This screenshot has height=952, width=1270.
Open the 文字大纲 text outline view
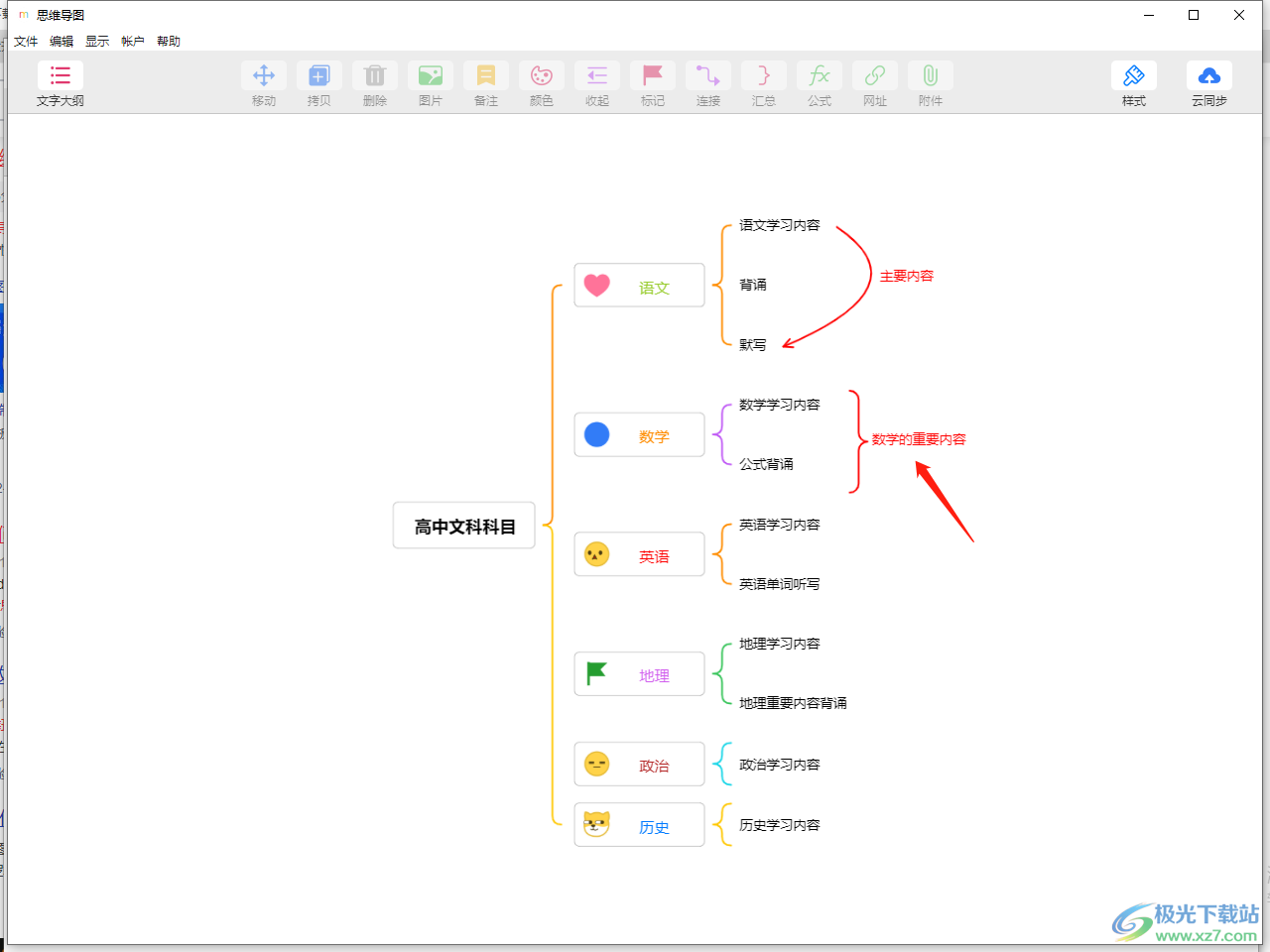point(61,84)
